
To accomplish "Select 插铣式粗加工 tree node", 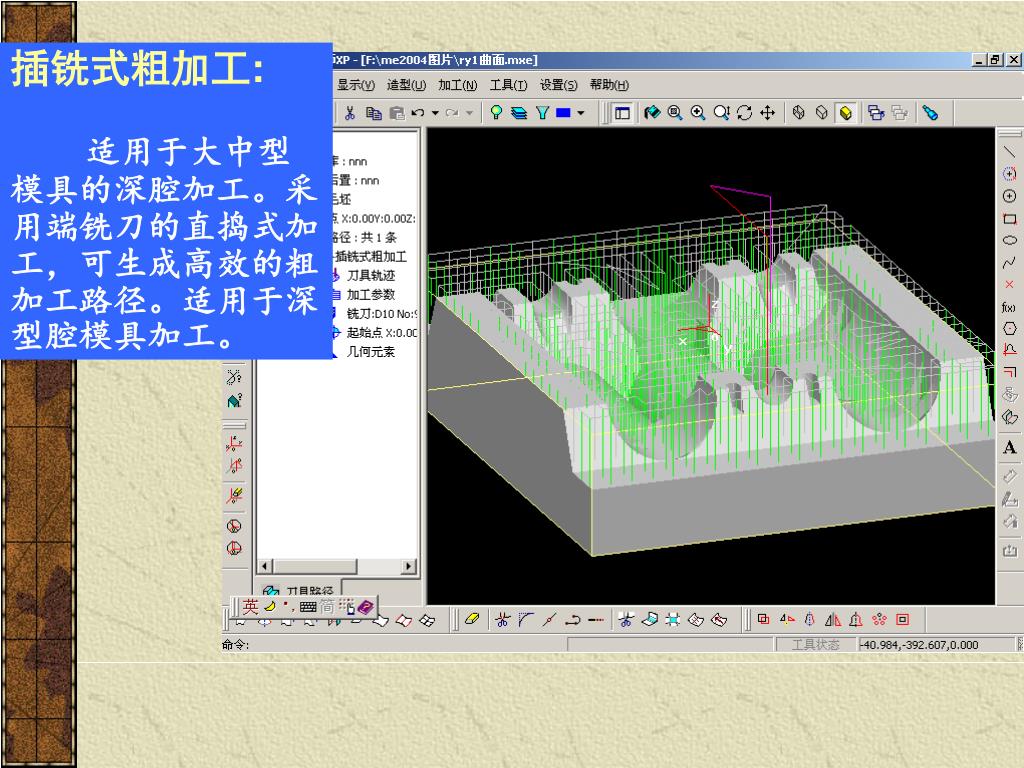I will coord(371,257).
